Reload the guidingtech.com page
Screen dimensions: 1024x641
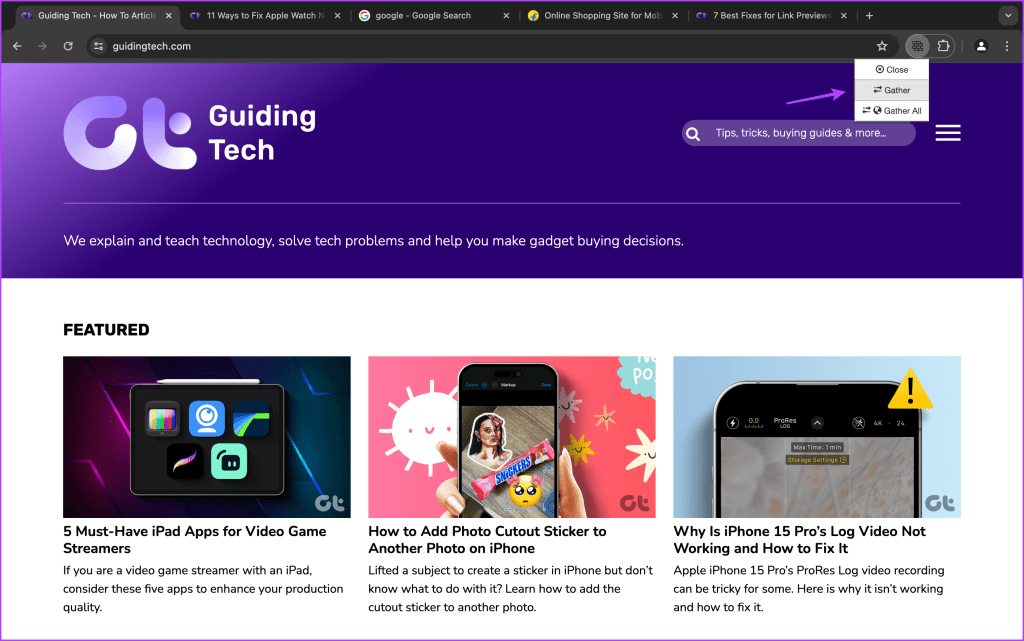pos(68,46)
